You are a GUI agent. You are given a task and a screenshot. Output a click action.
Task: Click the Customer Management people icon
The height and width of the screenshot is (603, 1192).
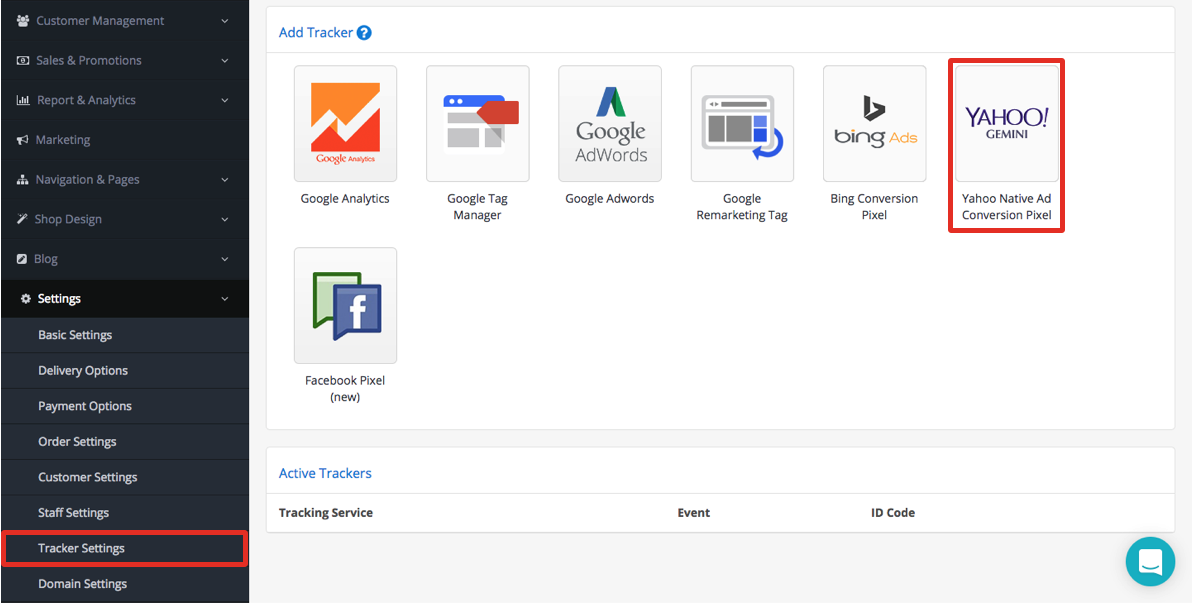(22, 21)
